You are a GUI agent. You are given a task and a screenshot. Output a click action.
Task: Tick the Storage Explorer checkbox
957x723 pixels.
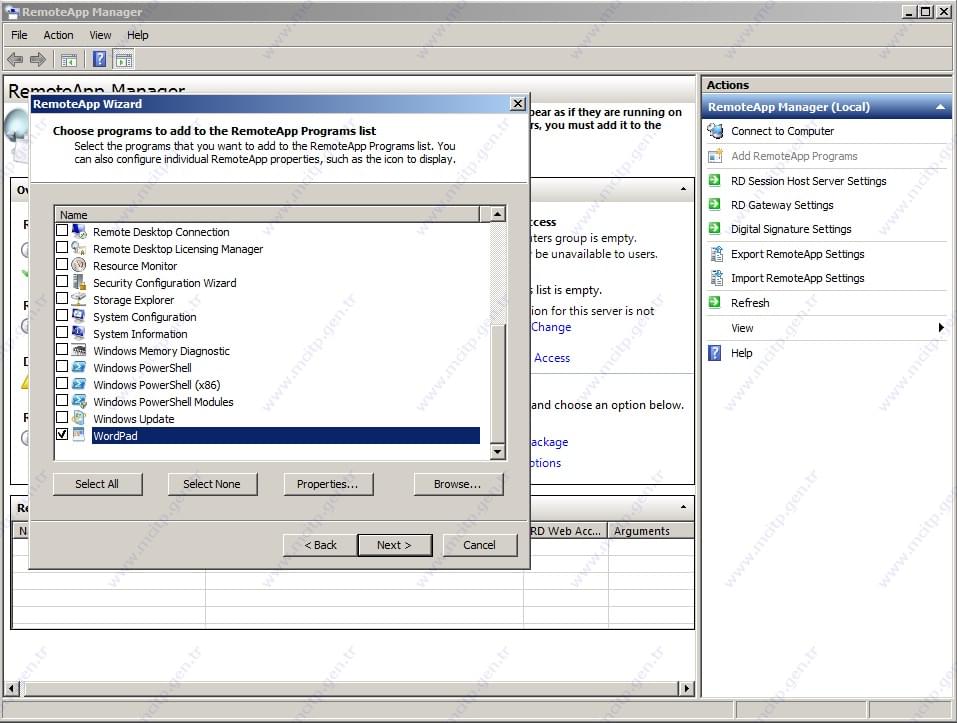[62, 299]
